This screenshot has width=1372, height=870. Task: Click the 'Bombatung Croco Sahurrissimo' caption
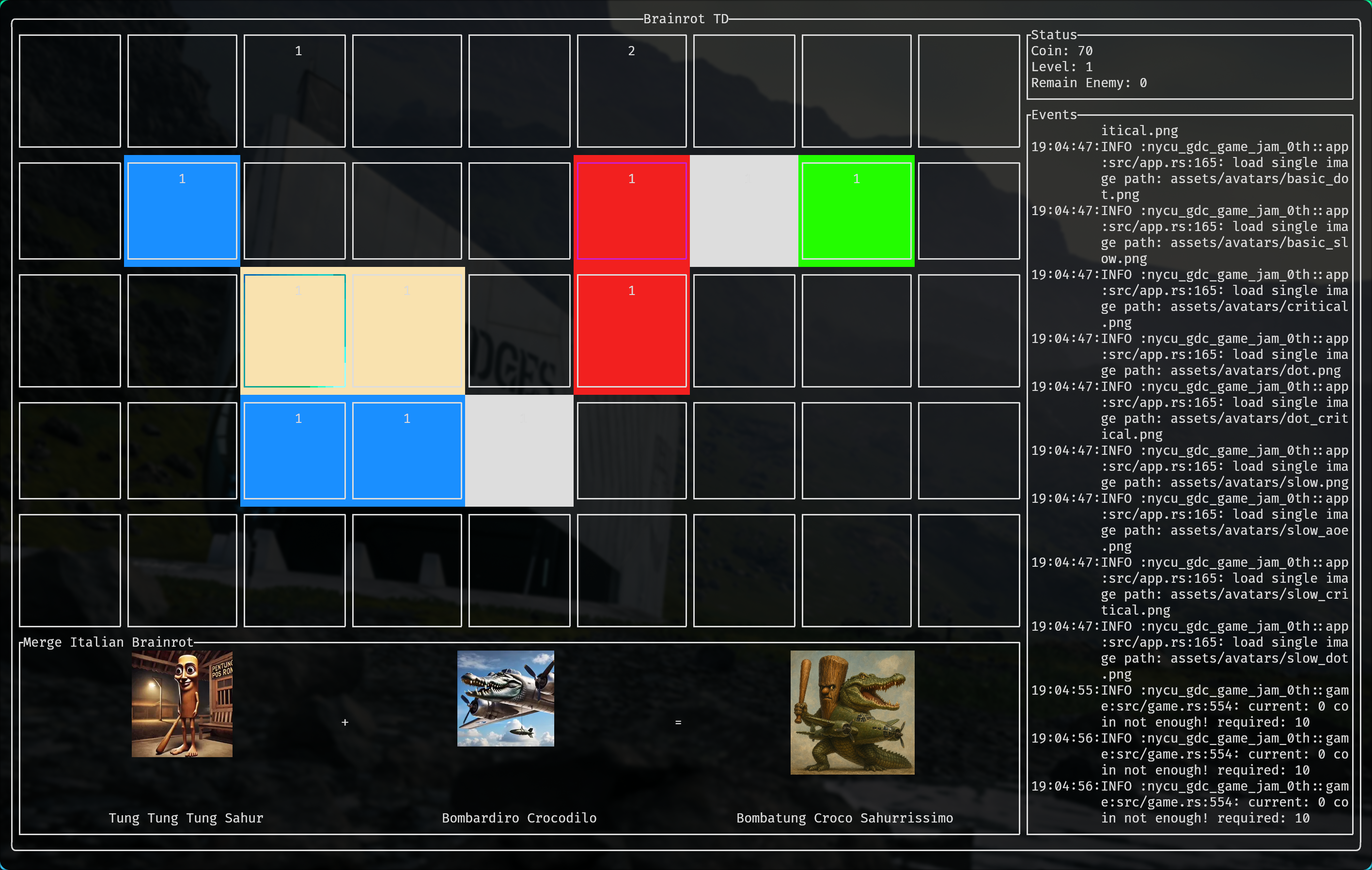coord(844,818)
